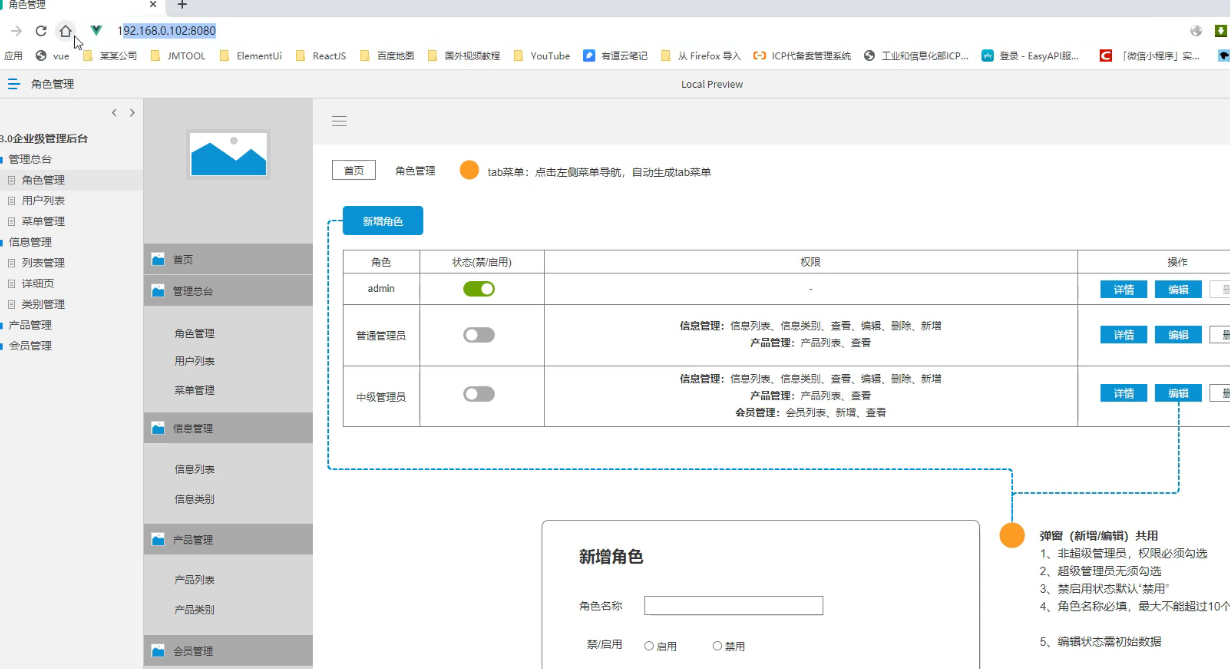Go to next page with right chevron

[132, 113]
